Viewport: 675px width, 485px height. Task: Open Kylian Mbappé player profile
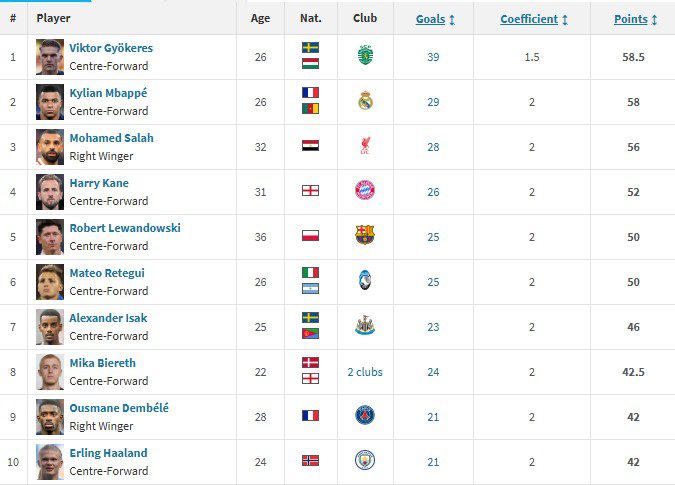pos(108,93)
